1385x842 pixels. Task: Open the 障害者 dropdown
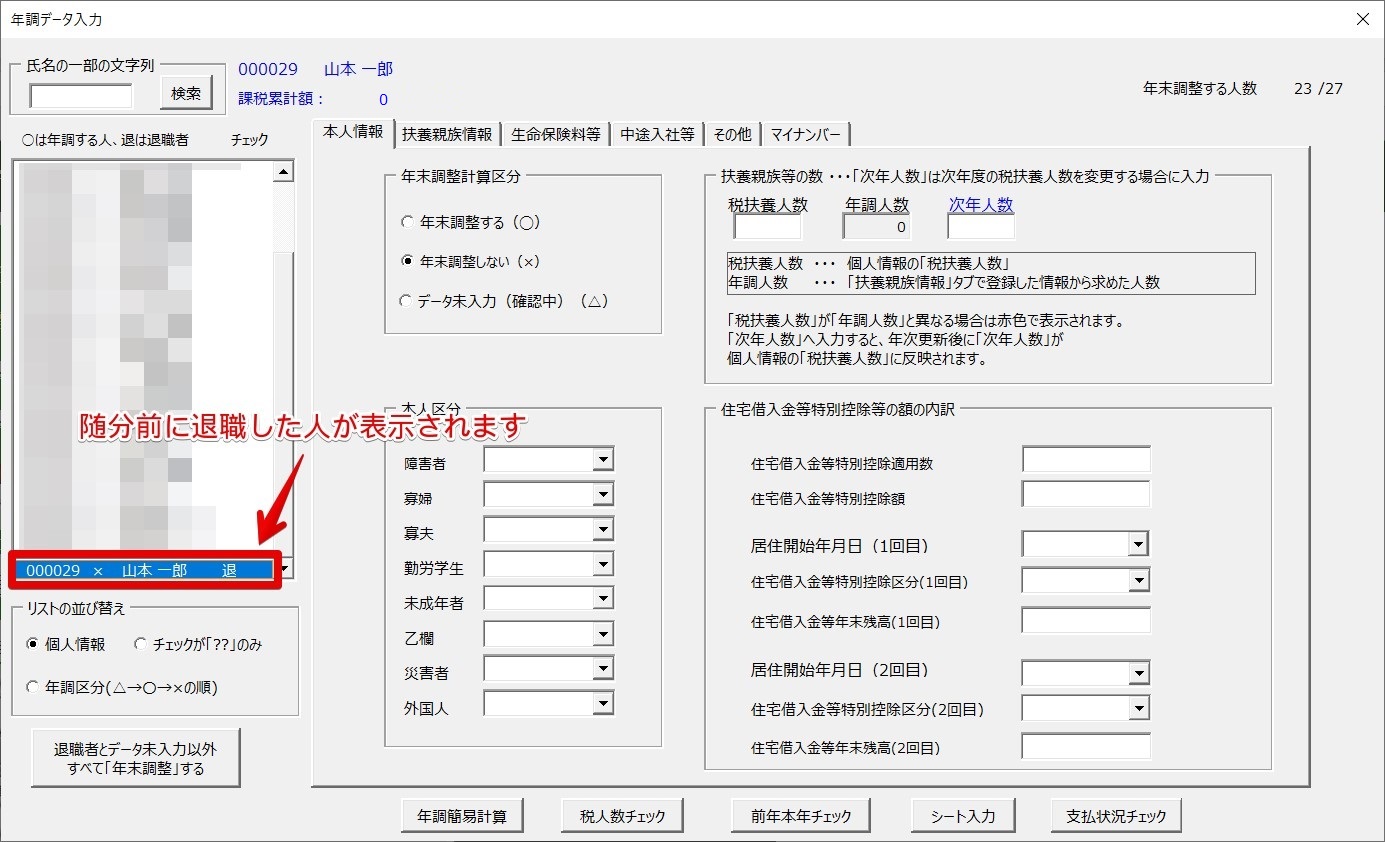pyautogui.click(x=603, y=459)
